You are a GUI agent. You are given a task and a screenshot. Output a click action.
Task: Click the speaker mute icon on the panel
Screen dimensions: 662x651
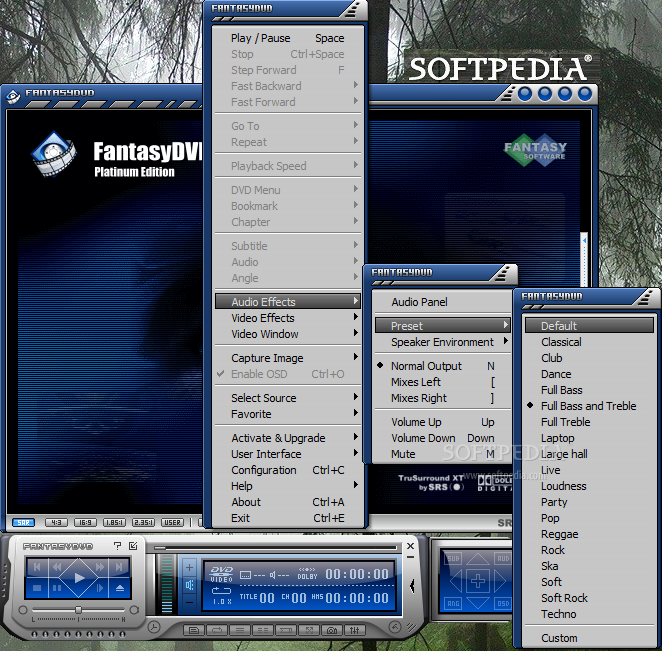pyautogui.click(x=189, y=585)
